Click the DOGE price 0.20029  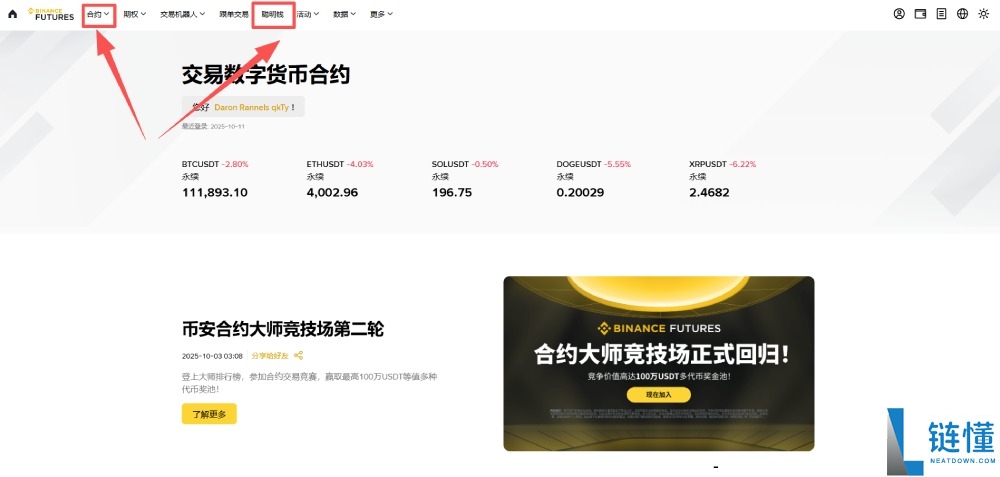coord(580,193)
